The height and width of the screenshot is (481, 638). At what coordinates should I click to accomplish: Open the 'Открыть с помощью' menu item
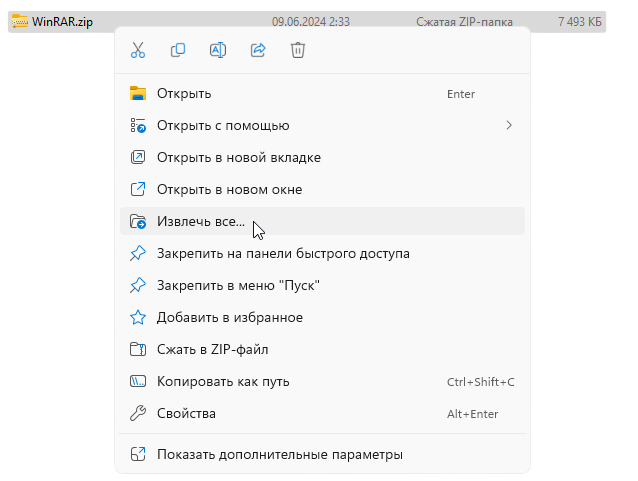[x=223, y=126]
